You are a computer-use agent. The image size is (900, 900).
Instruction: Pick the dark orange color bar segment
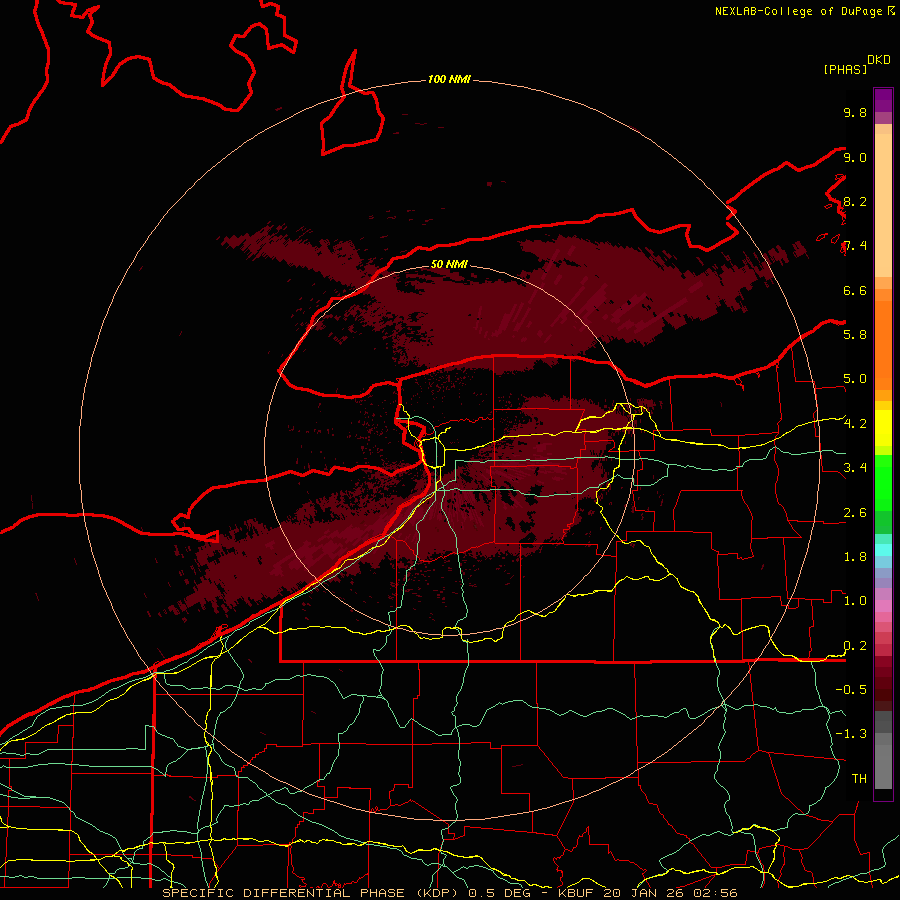point(883,346)
